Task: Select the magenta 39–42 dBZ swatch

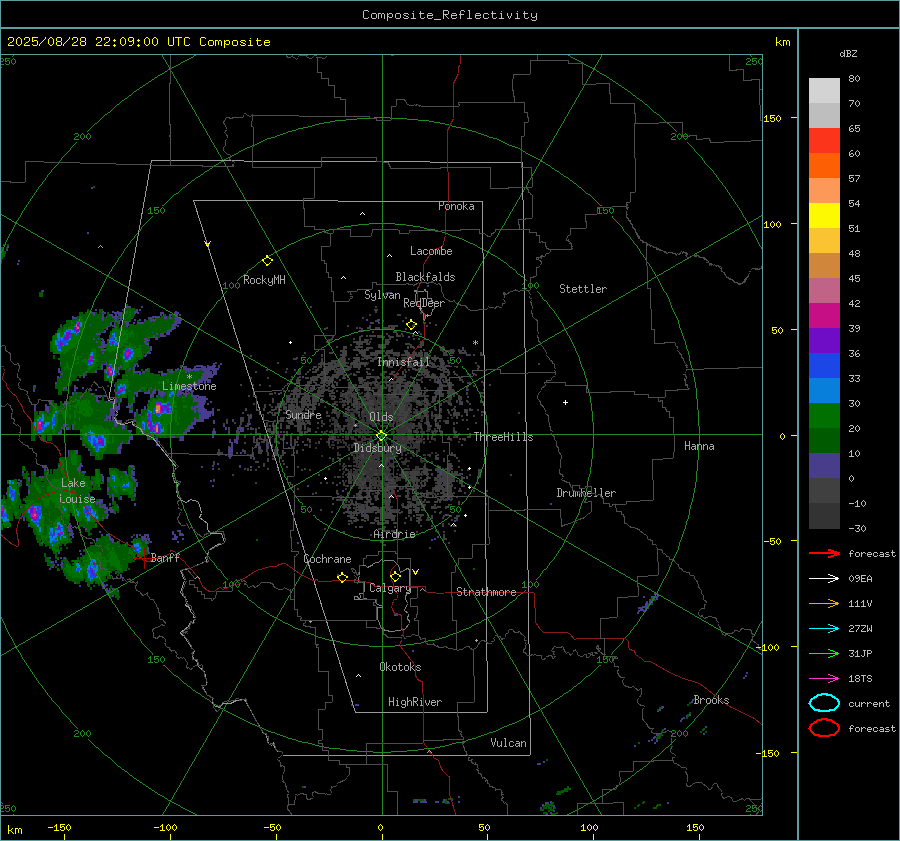Action: [824, 316]
